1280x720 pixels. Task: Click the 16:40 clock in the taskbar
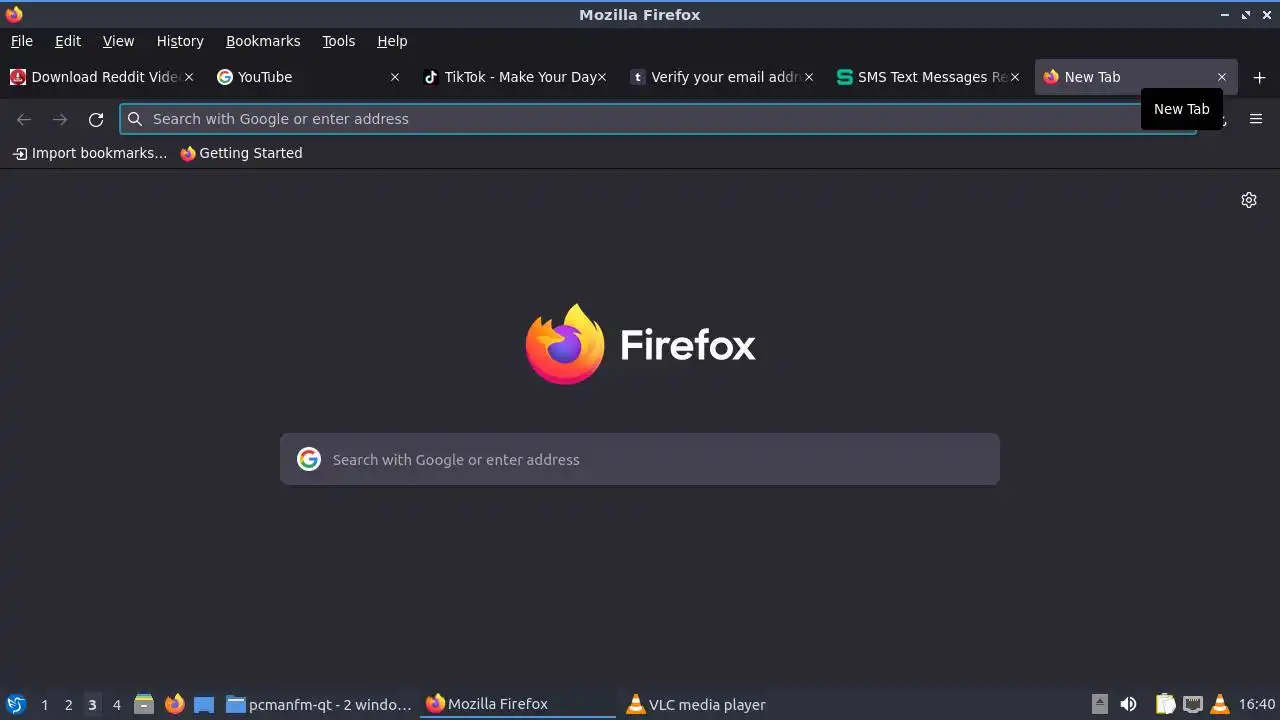(x=1257, y=704)
